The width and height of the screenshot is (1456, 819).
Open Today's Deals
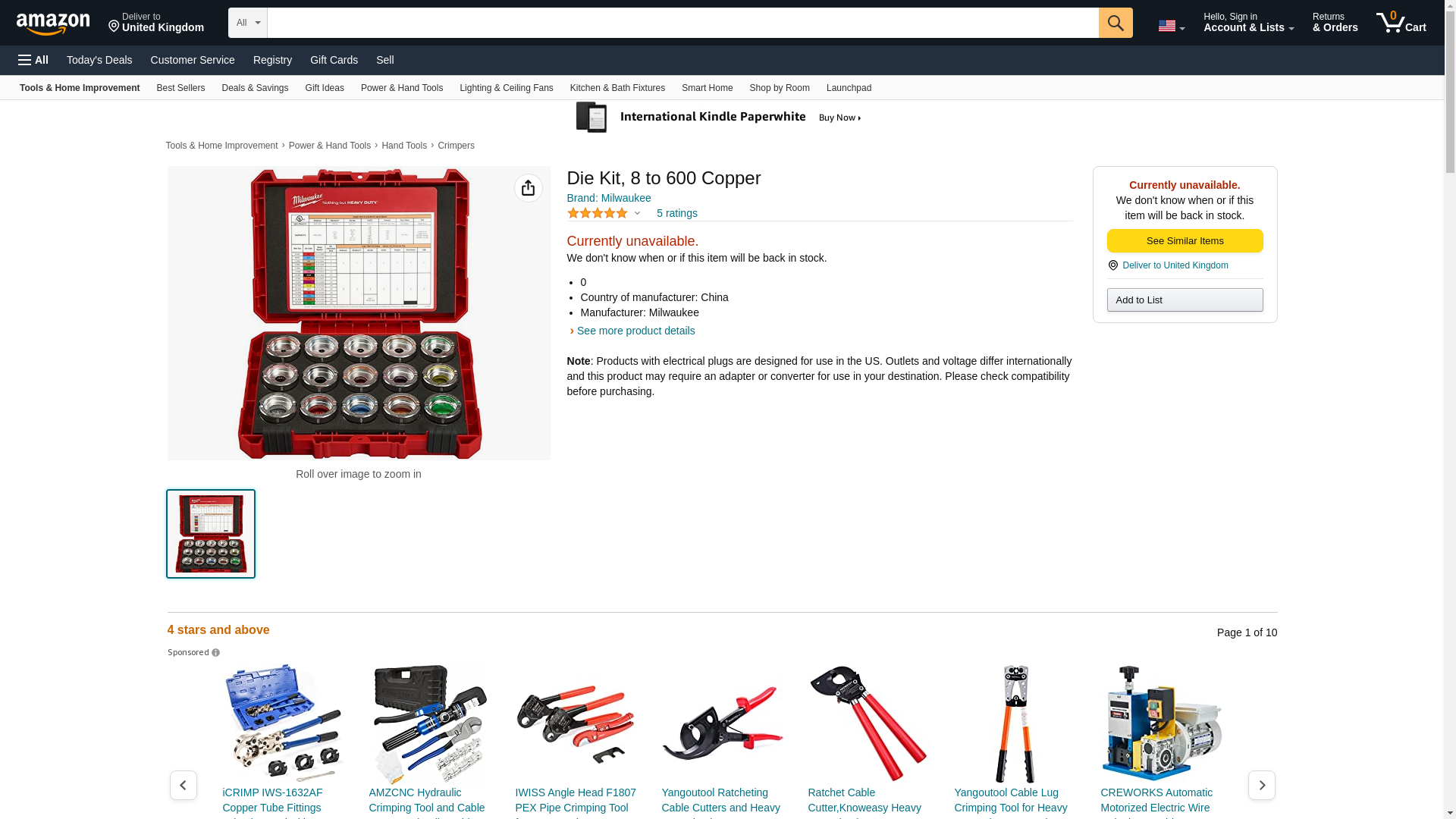(99, 60)
